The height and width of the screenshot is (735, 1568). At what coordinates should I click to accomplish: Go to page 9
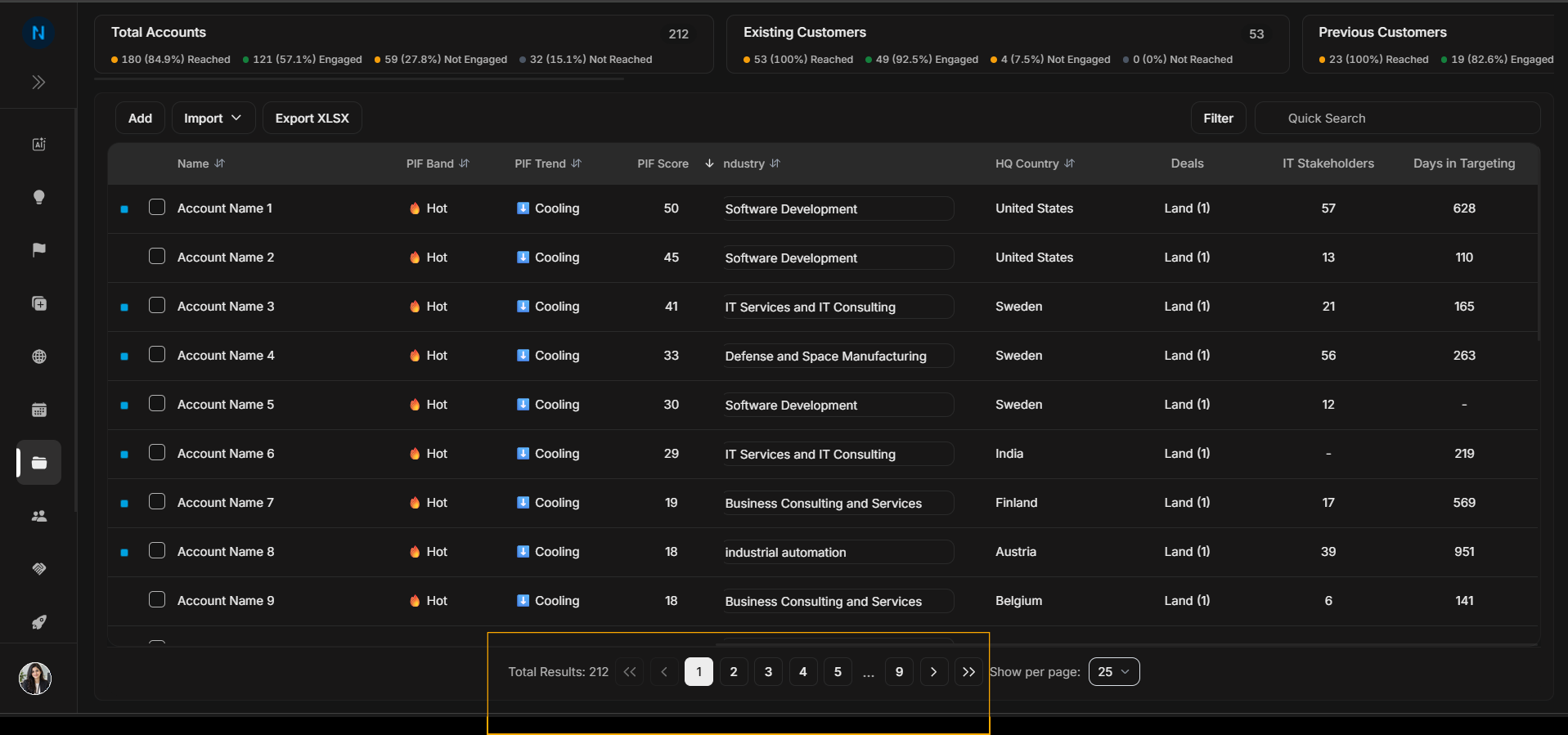pos(899,672)
